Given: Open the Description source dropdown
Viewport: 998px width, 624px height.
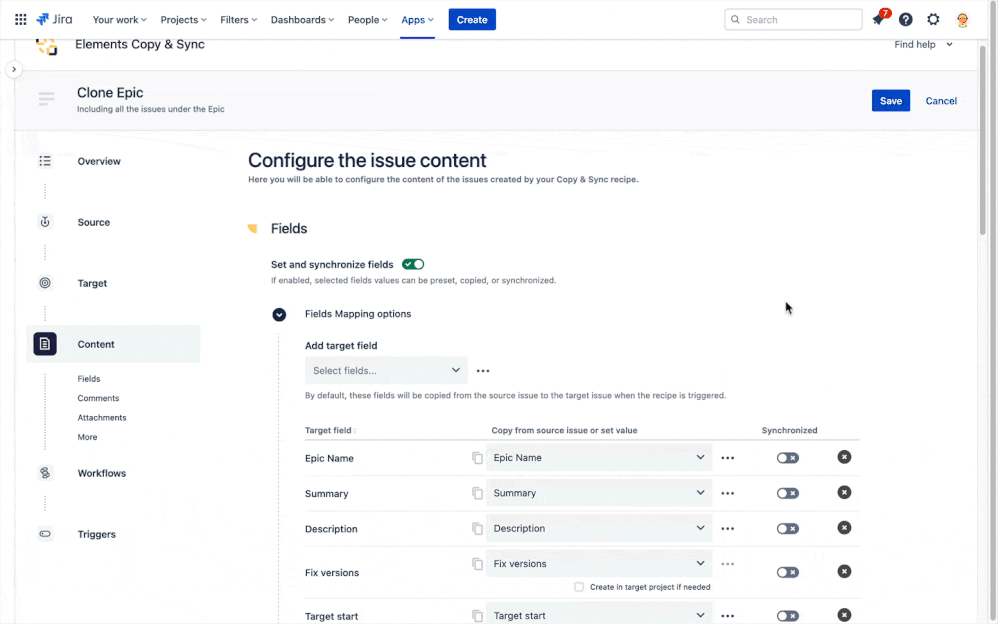Looking at the screenshot, I should pos(599,528).
